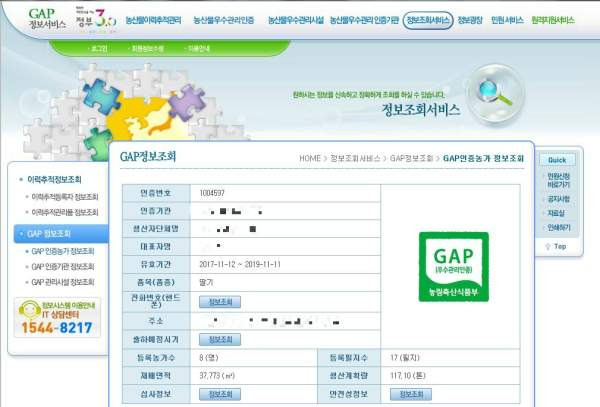This screenshot has height=407, width=600.
Task: Open GAP 인증농가 정보조회 in sidebar
Action: pyautogui.click(x=63, y=251)
